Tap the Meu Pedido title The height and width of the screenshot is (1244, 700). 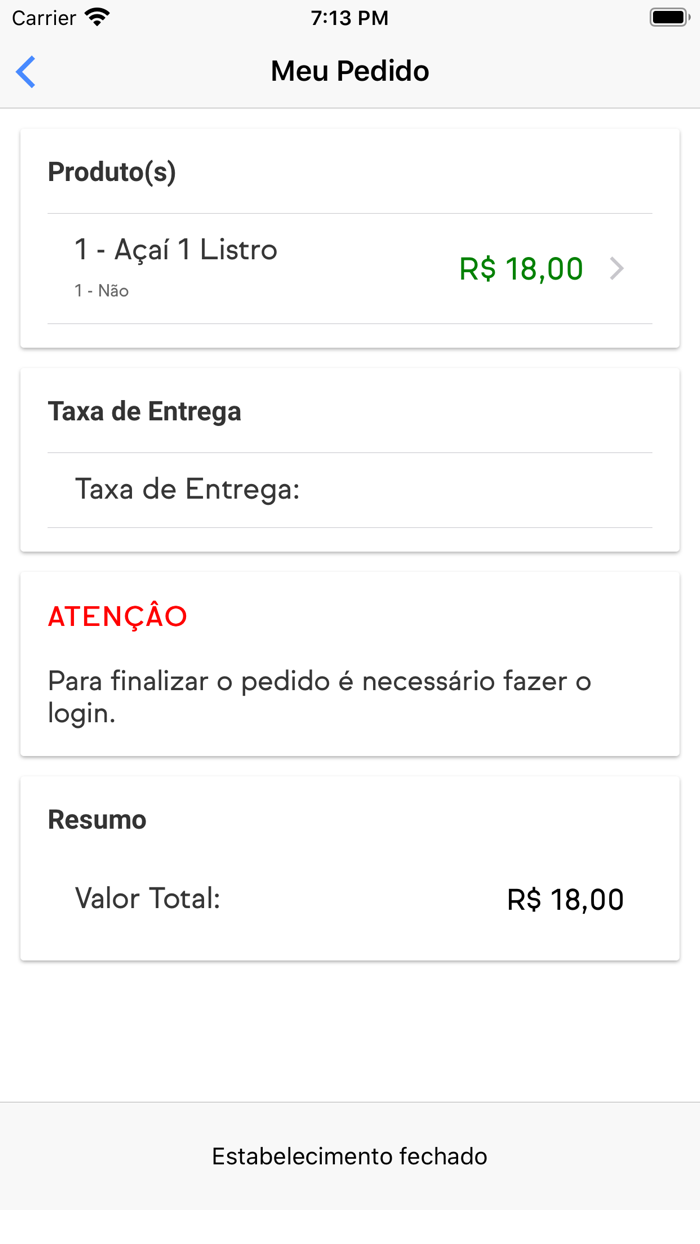tap(349, 71)
